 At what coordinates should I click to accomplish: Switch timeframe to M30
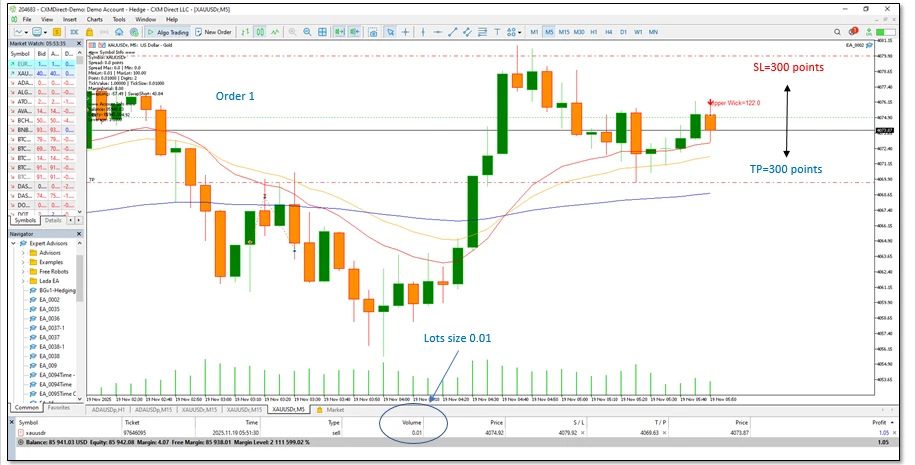(579, 32)
